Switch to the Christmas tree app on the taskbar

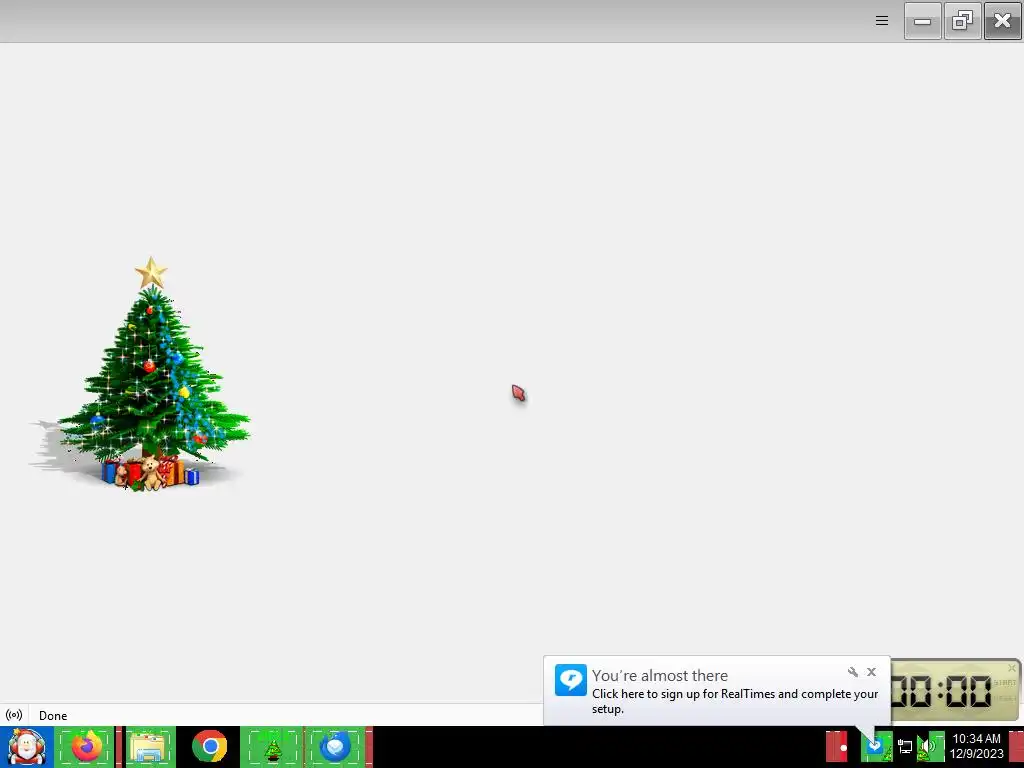[273, 746]
